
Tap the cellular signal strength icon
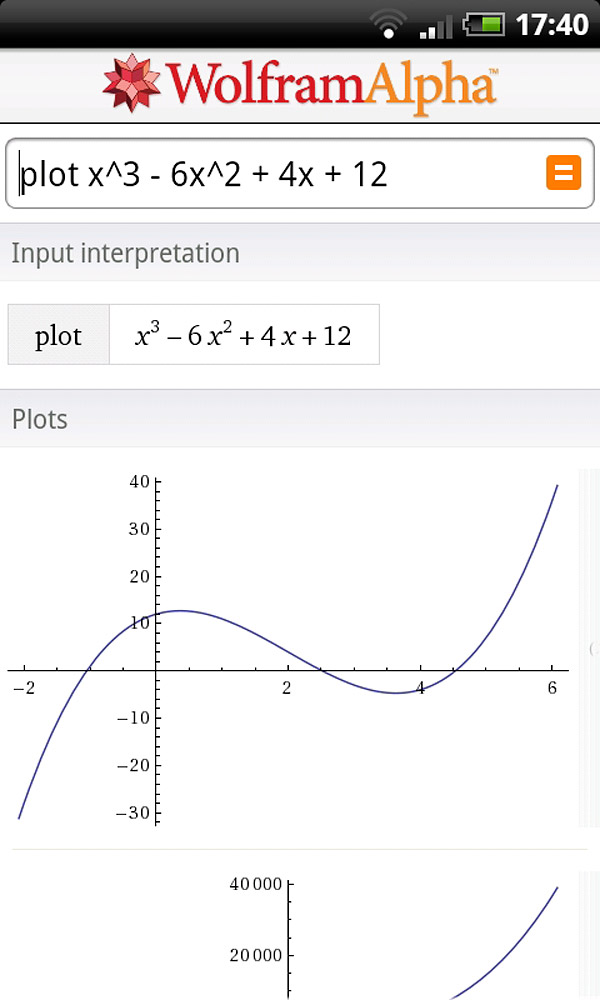435,25
